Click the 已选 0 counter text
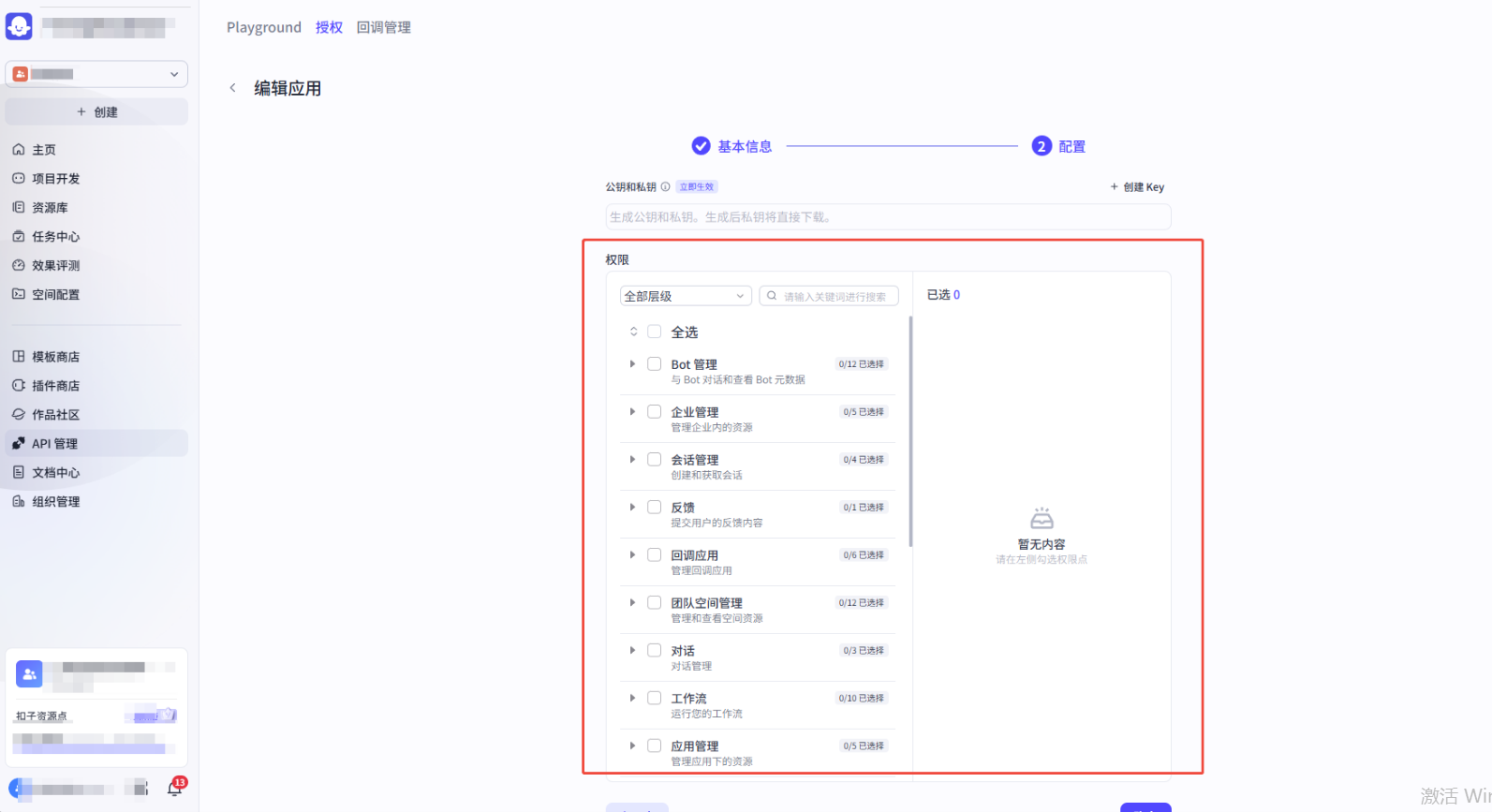Viewport: 1492px width, 812px height. pos(943,295)
